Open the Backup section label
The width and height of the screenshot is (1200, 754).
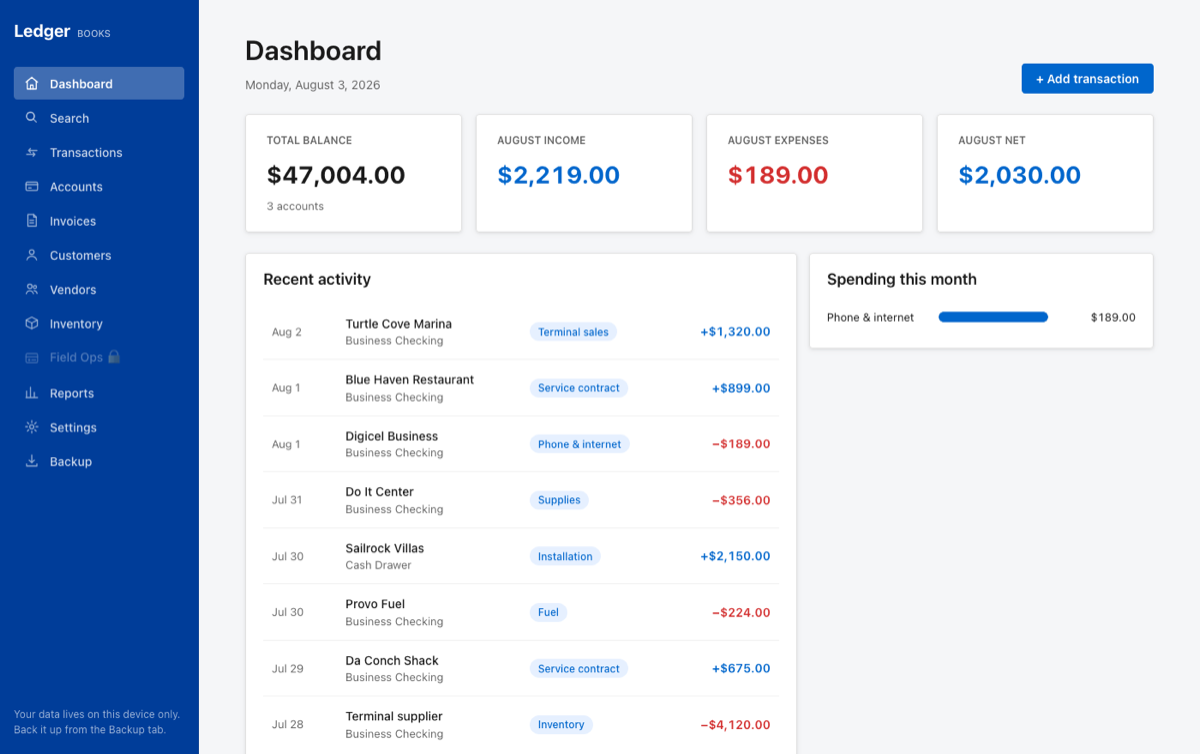pyautogui.click(x=71, y=461)
